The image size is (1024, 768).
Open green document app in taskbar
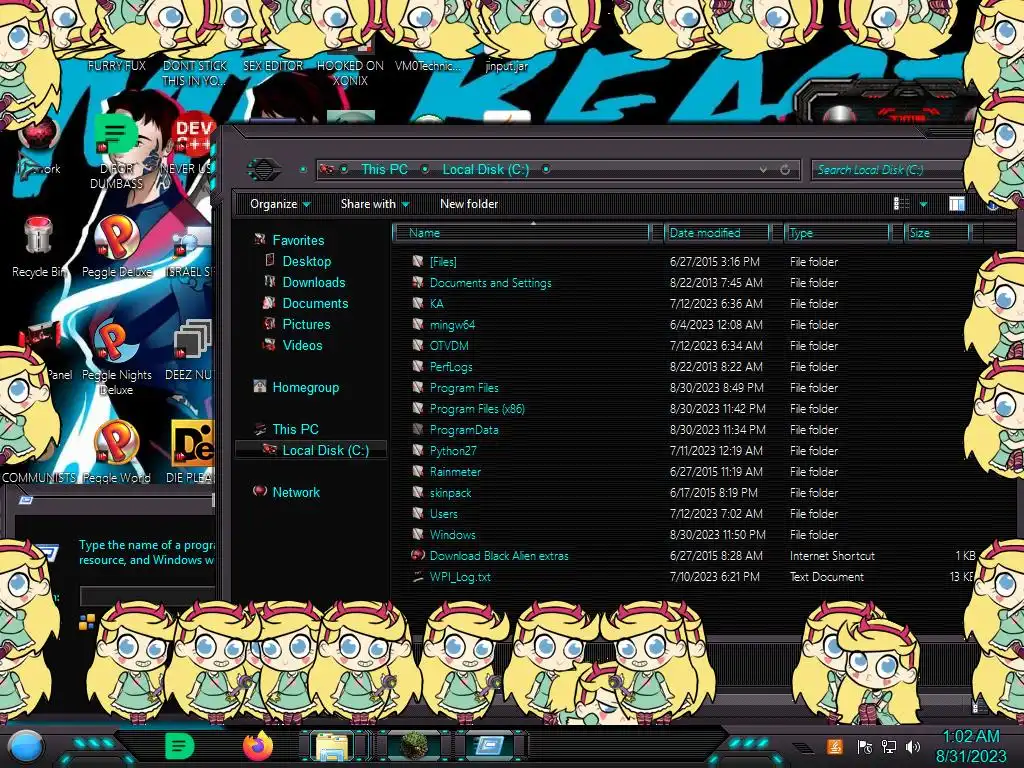point(180,746)
